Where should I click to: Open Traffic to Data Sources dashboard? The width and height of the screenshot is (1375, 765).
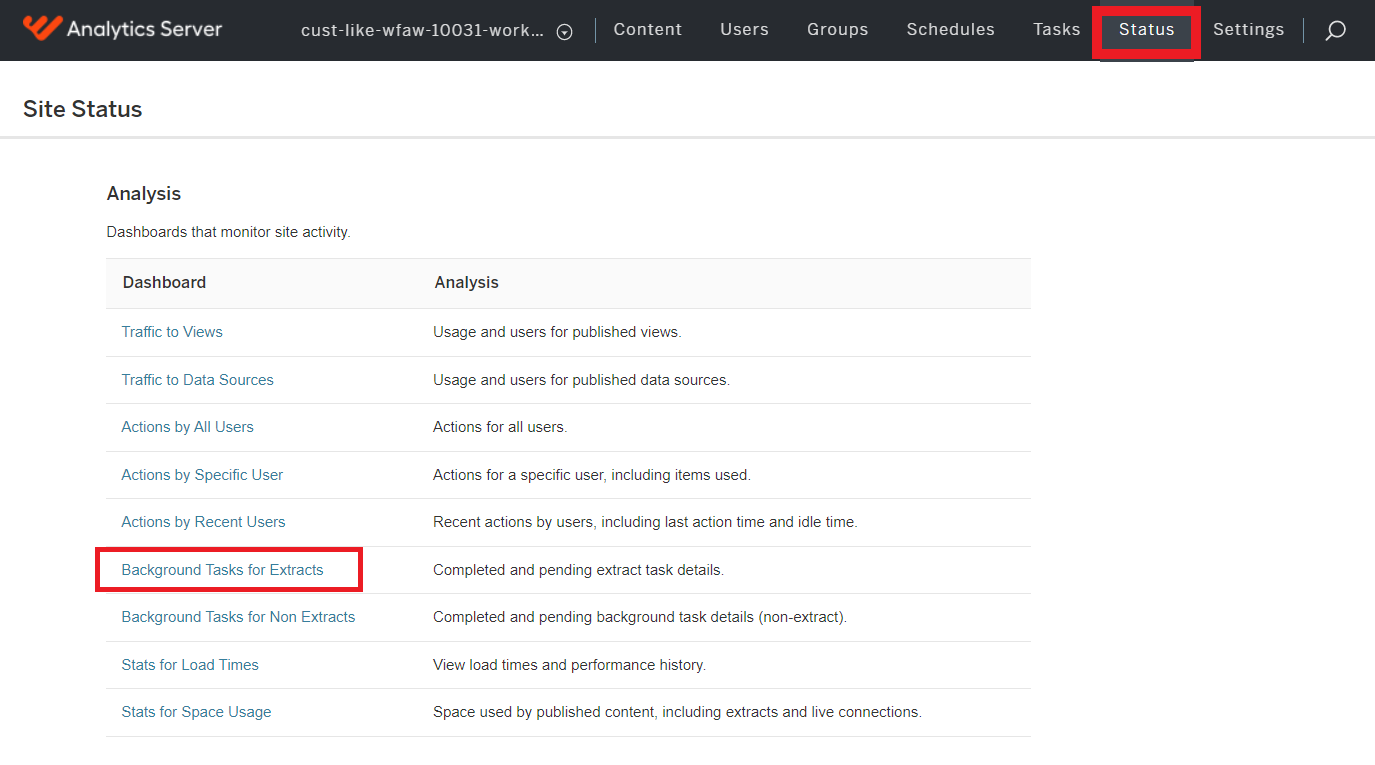(x=197, y=380)
